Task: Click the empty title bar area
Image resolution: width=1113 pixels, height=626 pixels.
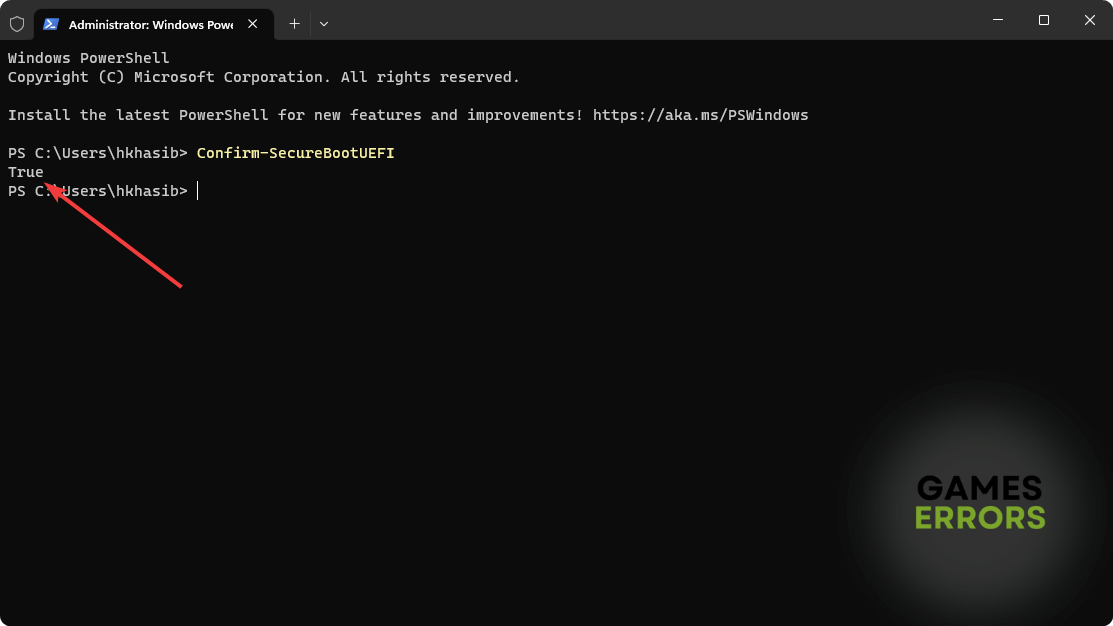Action: pos(650,20)
